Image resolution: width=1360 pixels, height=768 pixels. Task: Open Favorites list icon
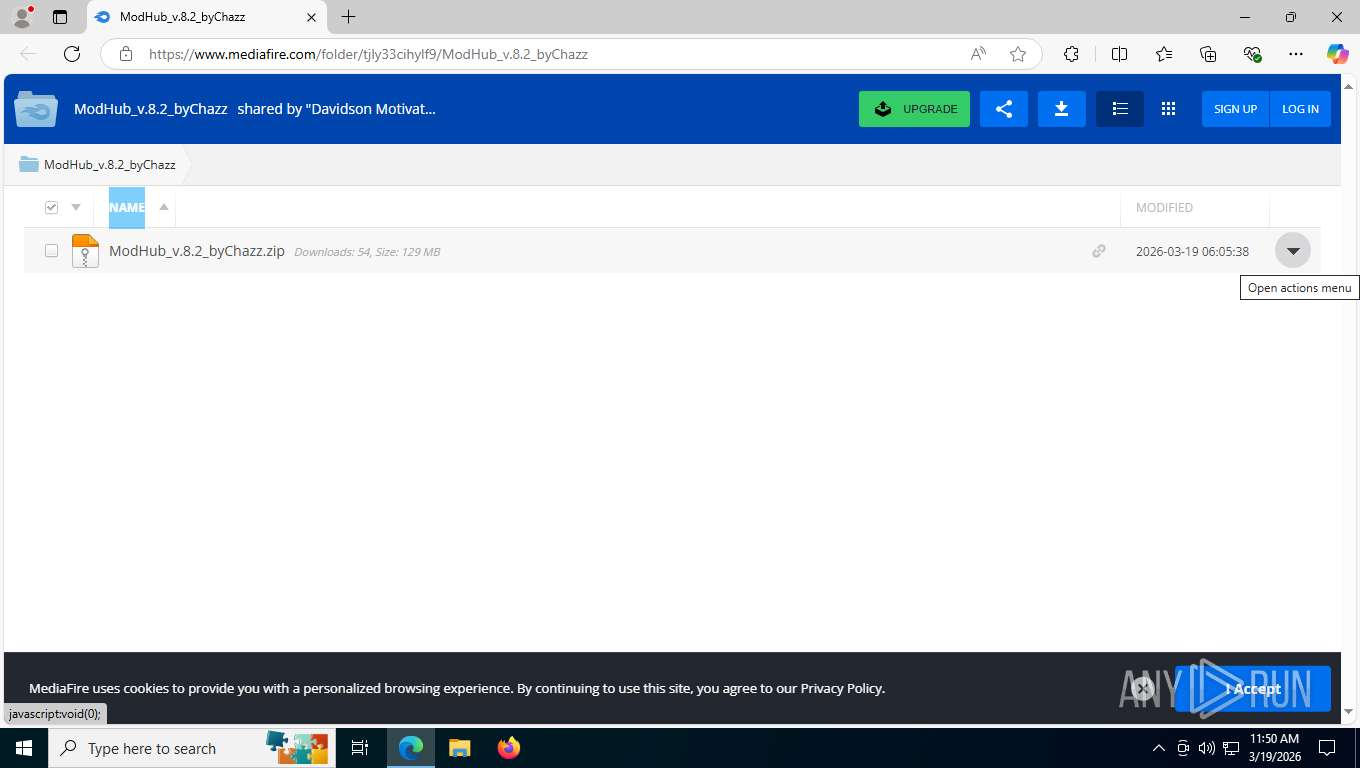coord(1164,54)
